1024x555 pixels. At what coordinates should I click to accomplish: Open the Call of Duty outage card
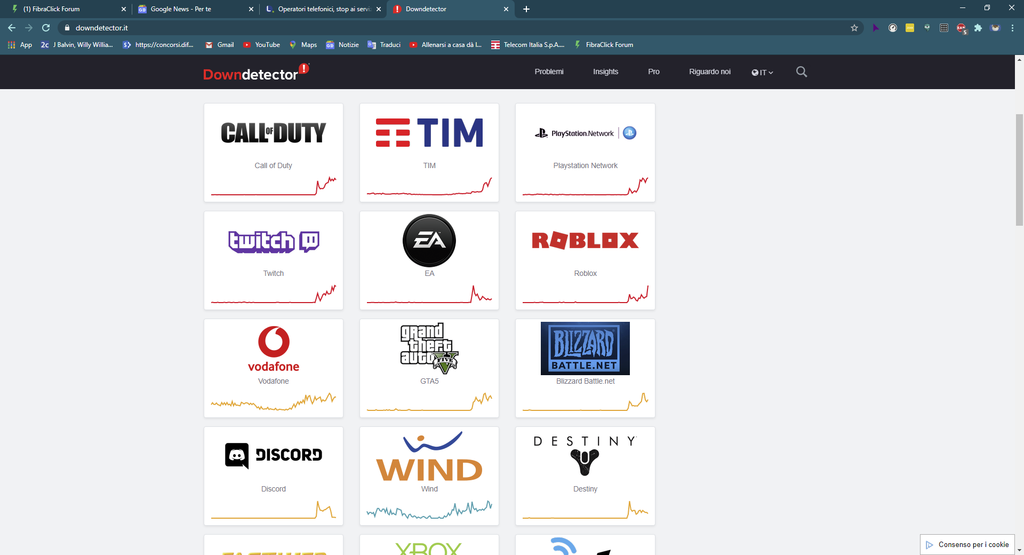pyautogui.click(x=274, y=152)
